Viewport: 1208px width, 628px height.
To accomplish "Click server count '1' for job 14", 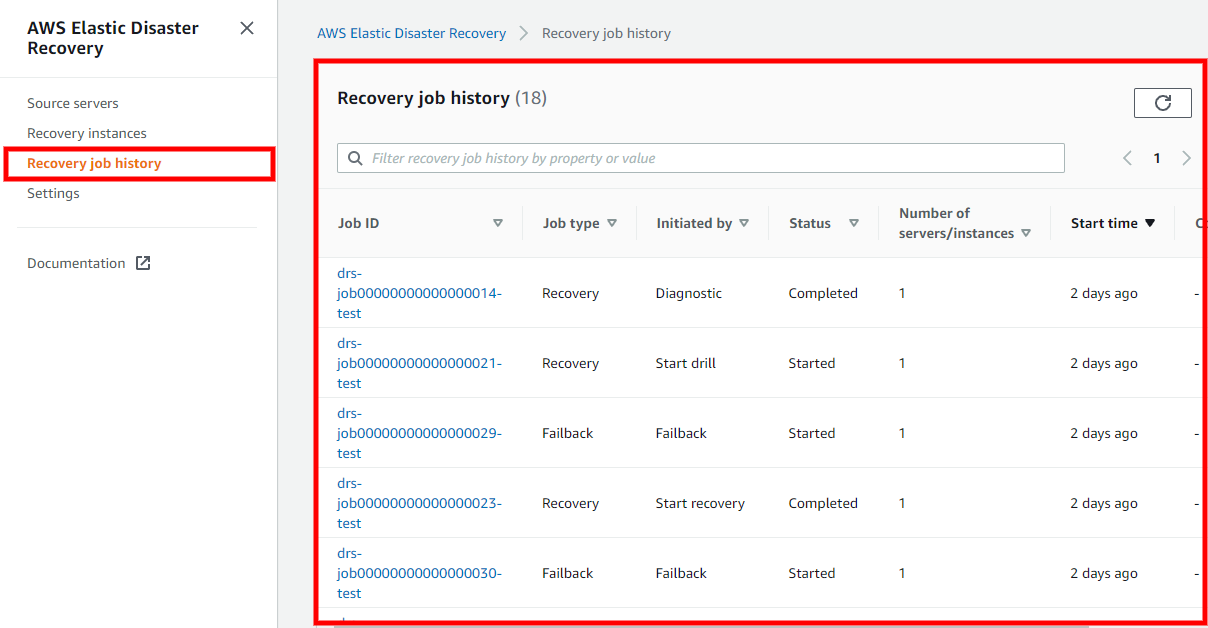I will (902, 293).
